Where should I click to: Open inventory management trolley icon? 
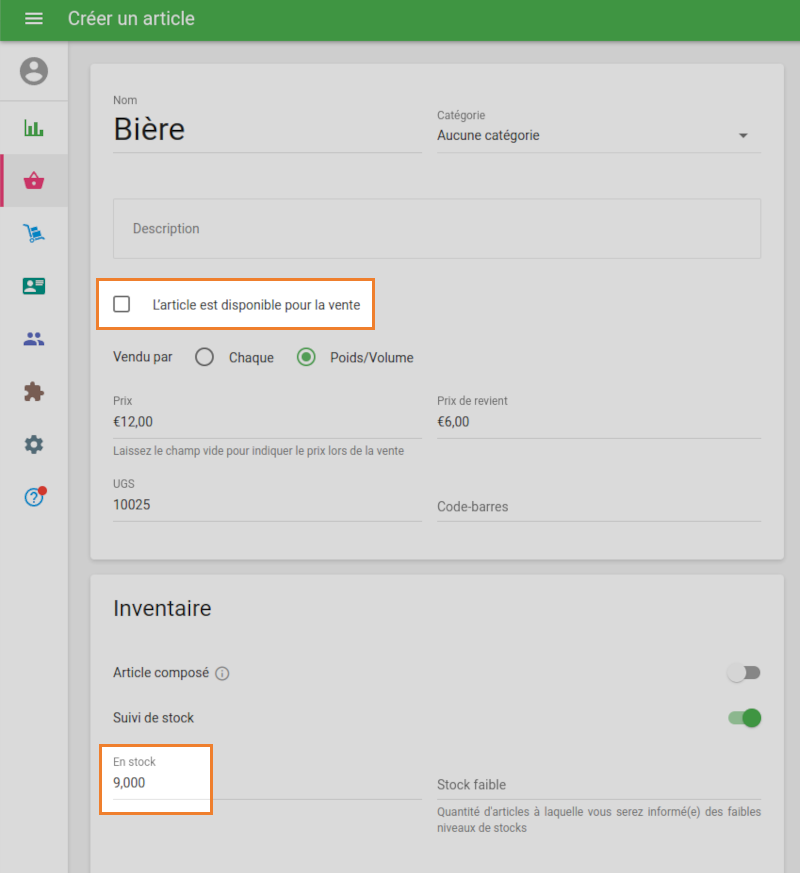pos(34,234)
